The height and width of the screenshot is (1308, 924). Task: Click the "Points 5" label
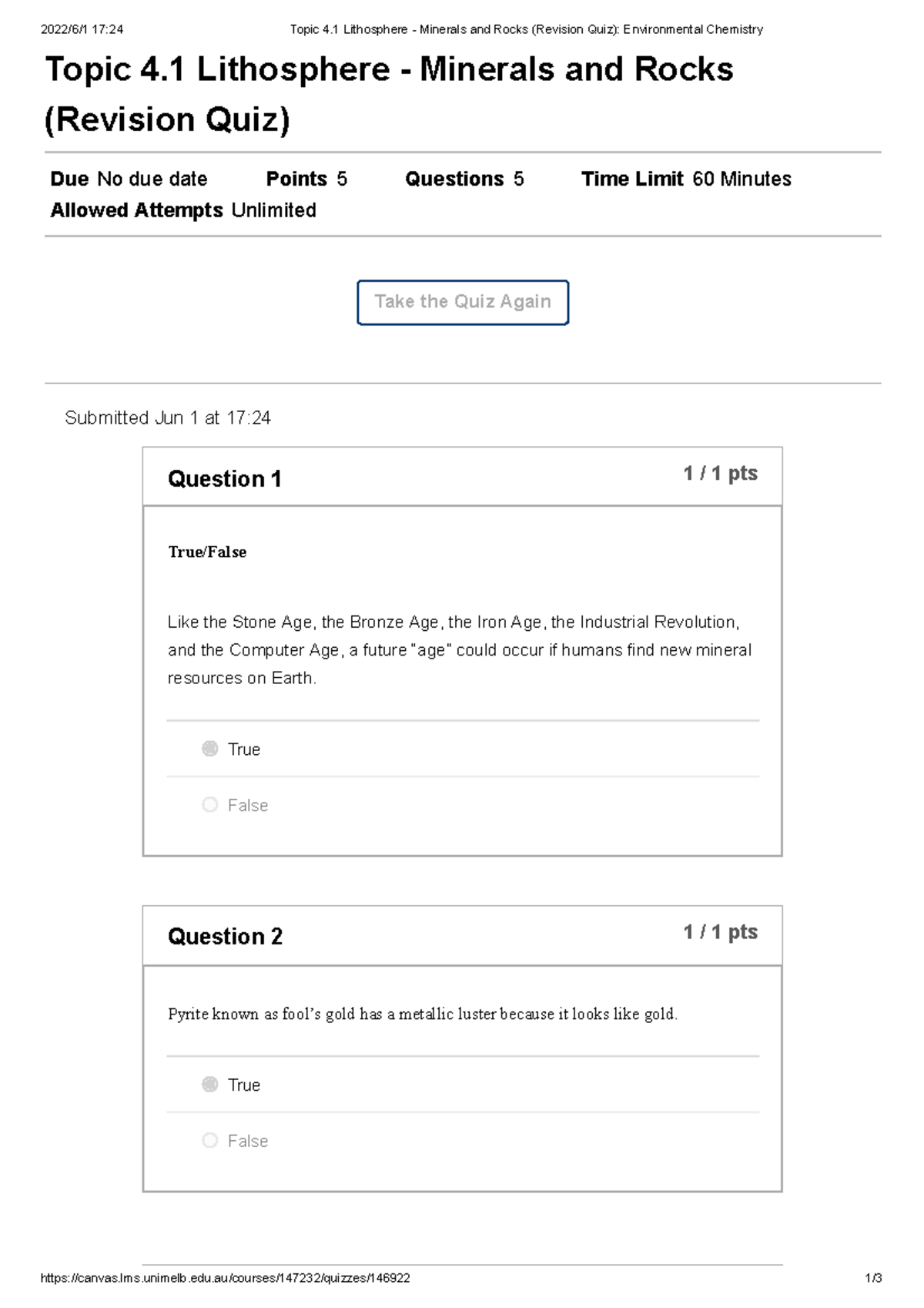click(306, 179)
